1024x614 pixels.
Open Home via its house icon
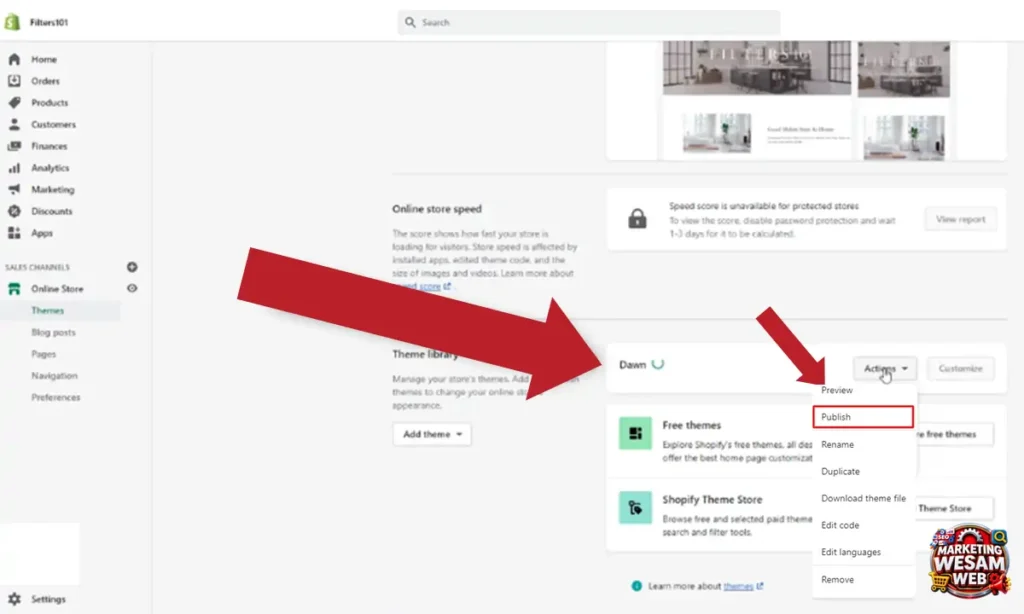point(14,59)
